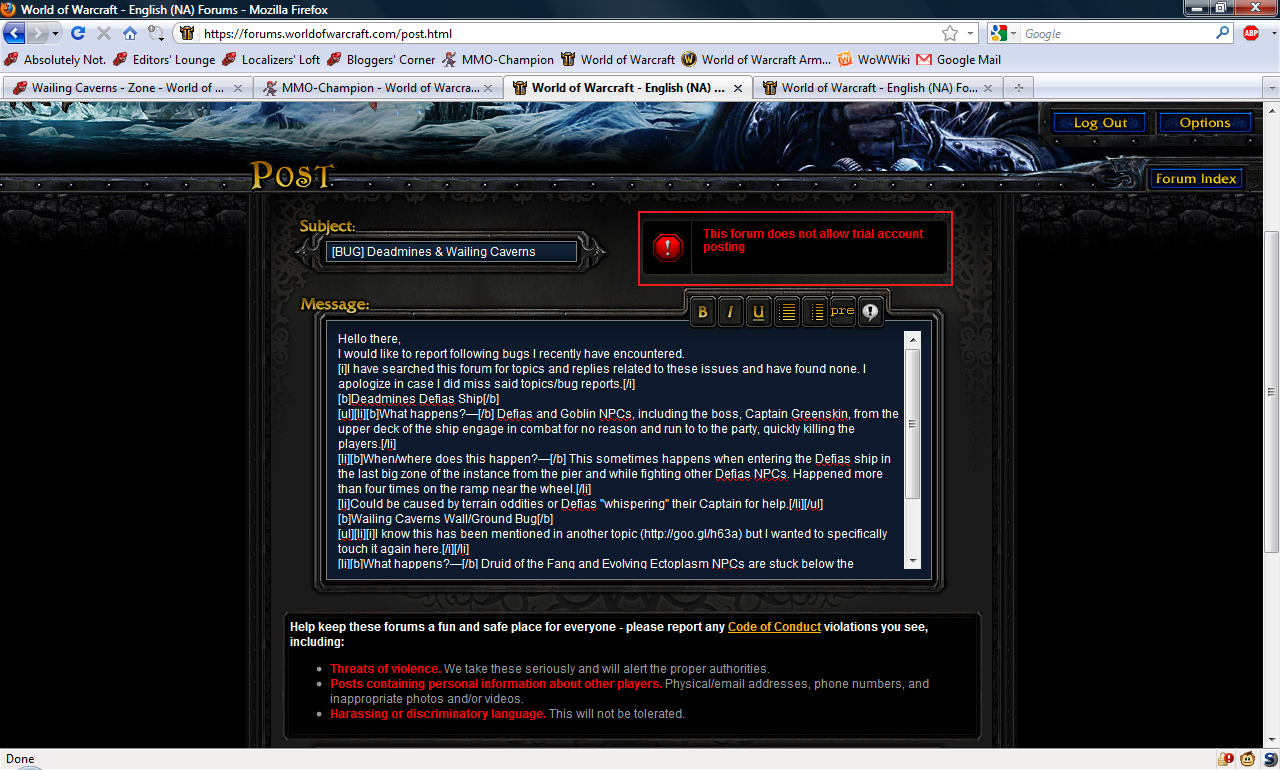Insert bulleted list in message
This screenshot has height=770, width=1280.
click(x=787, y=312)
